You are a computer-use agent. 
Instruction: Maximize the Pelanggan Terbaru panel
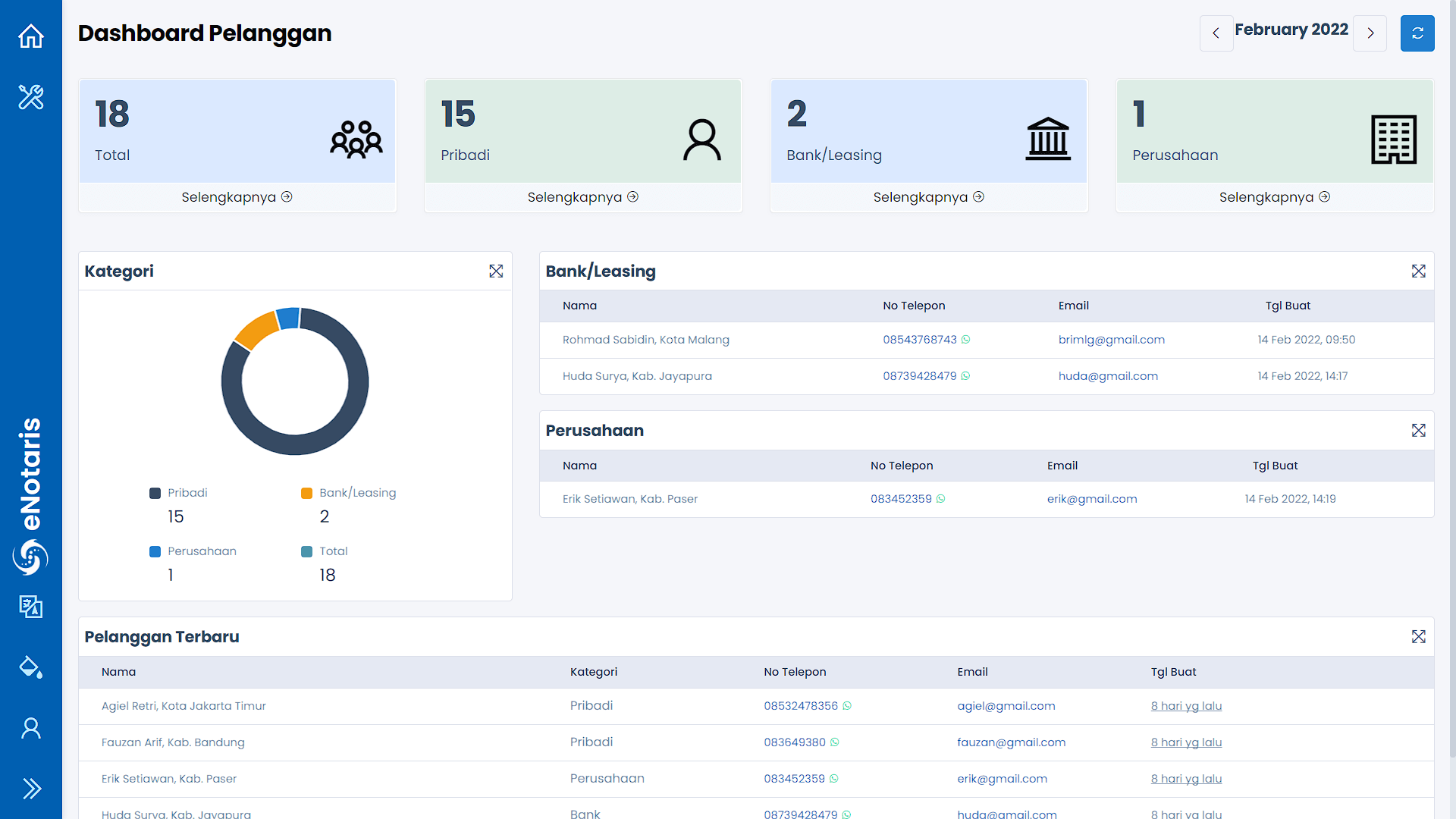[x=1419, y=637]
